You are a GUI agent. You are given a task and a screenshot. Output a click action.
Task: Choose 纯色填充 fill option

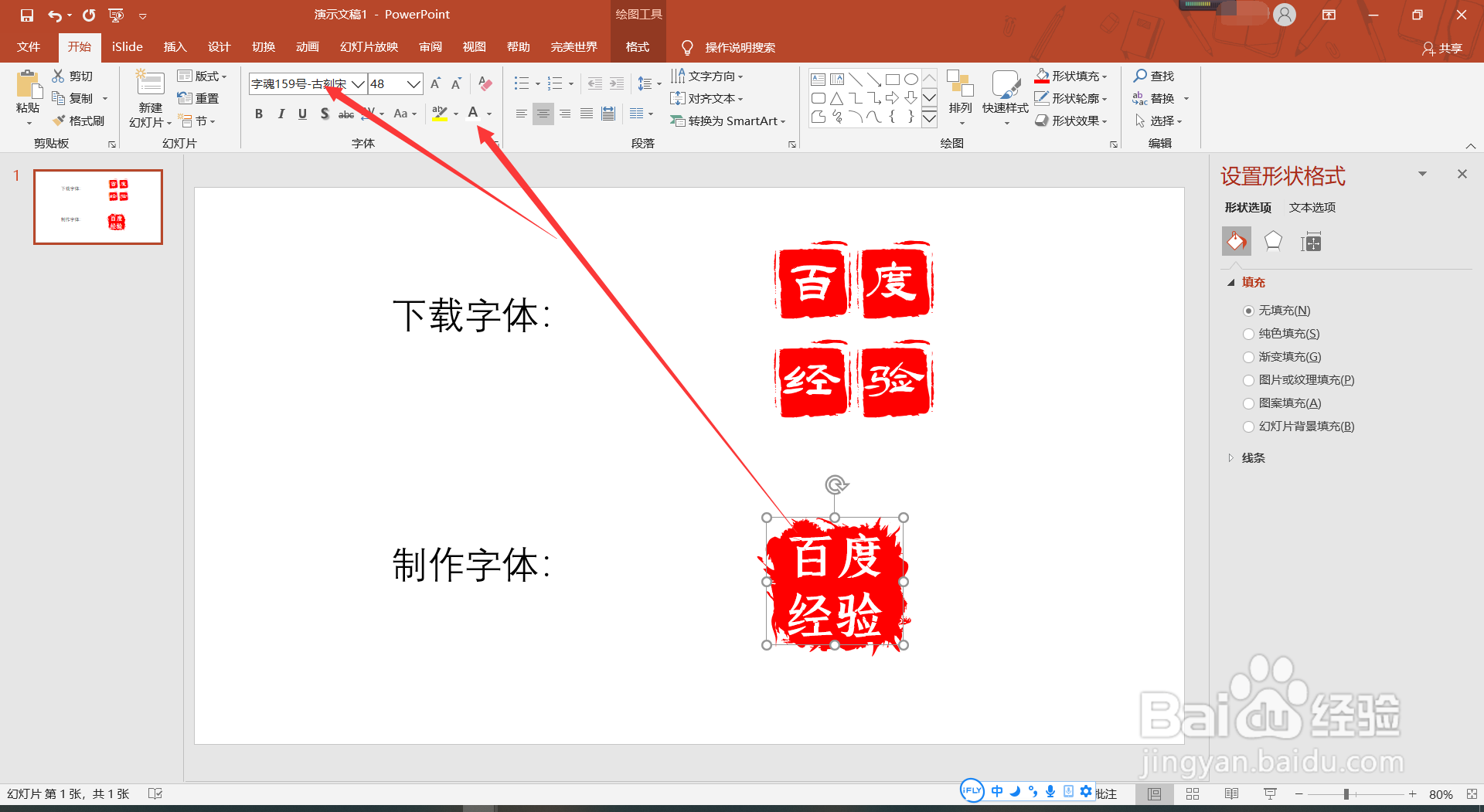1249,334
